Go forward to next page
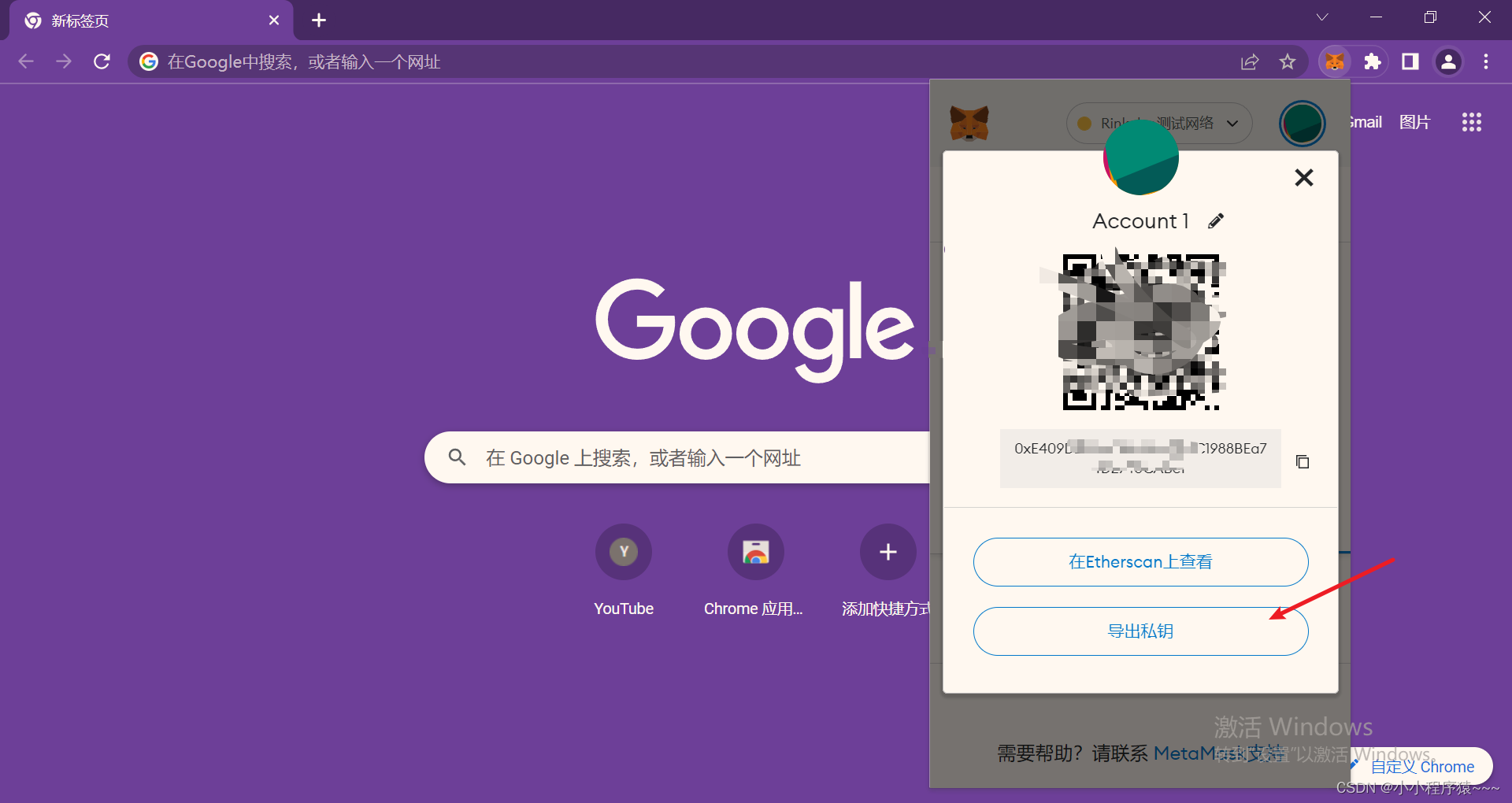 [x=64, y=61]
